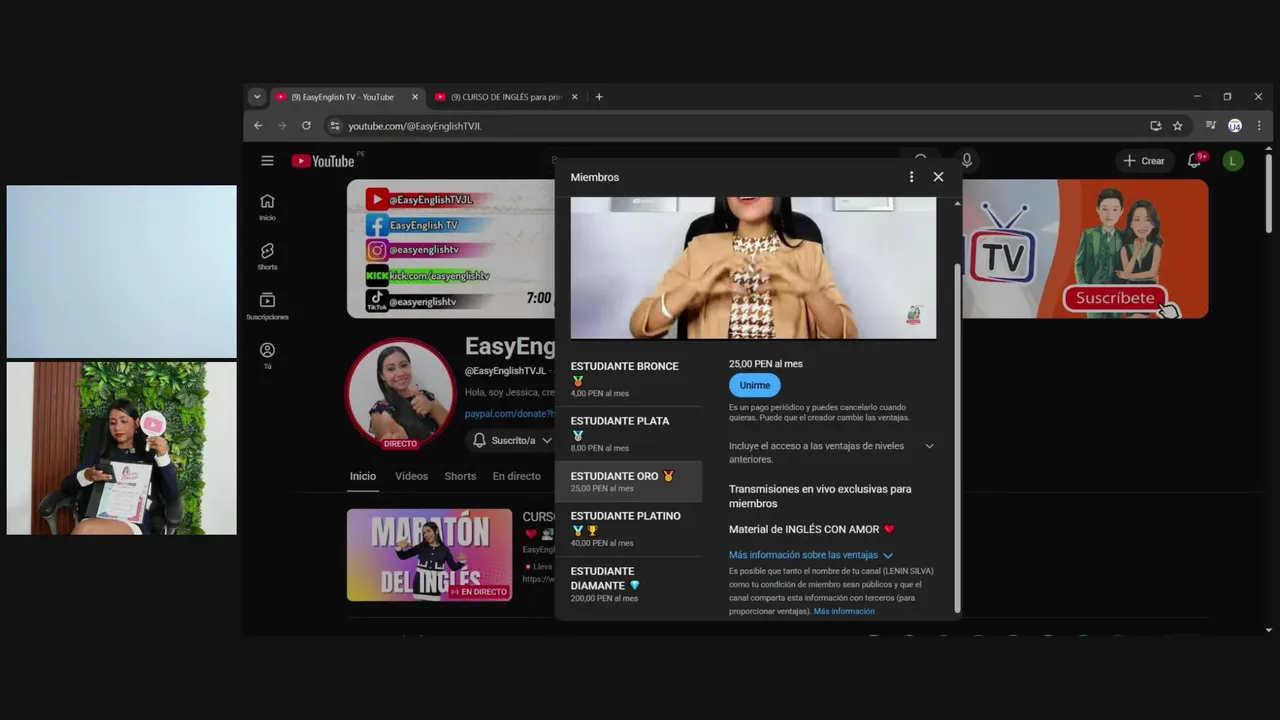The height and width of the screenshot is (720, 1280).
Task: Open the YouTube hamburger guide menu
Action: (267, 161)
